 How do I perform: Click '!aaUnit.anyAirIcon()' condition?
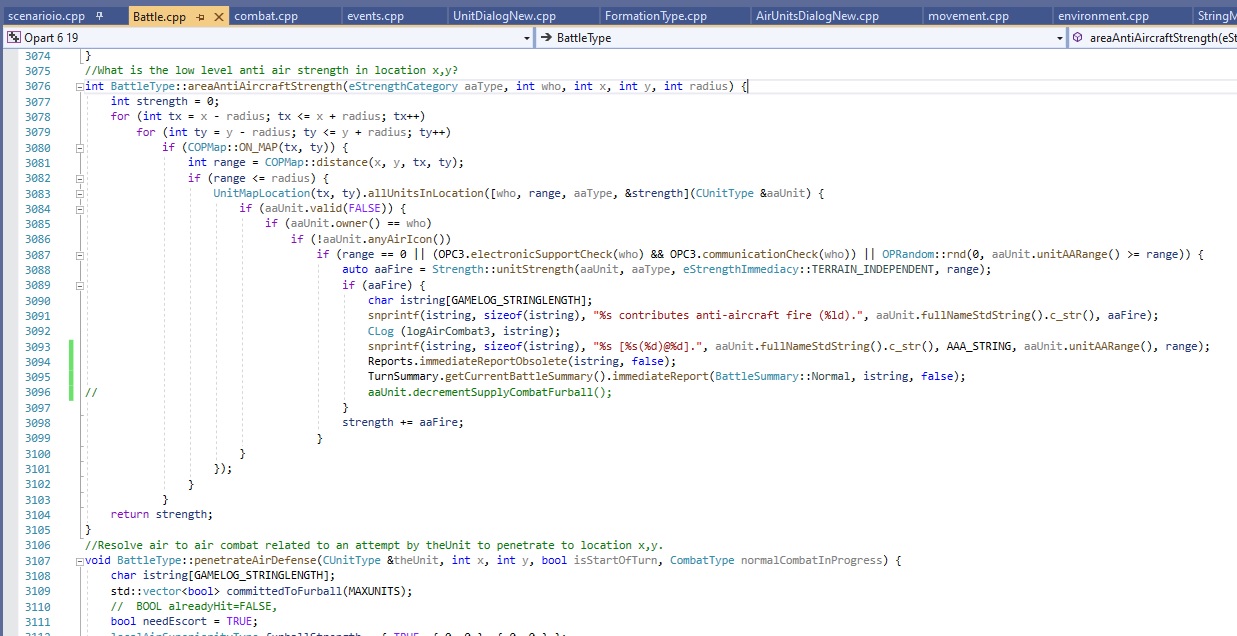(x=380, y=239)
